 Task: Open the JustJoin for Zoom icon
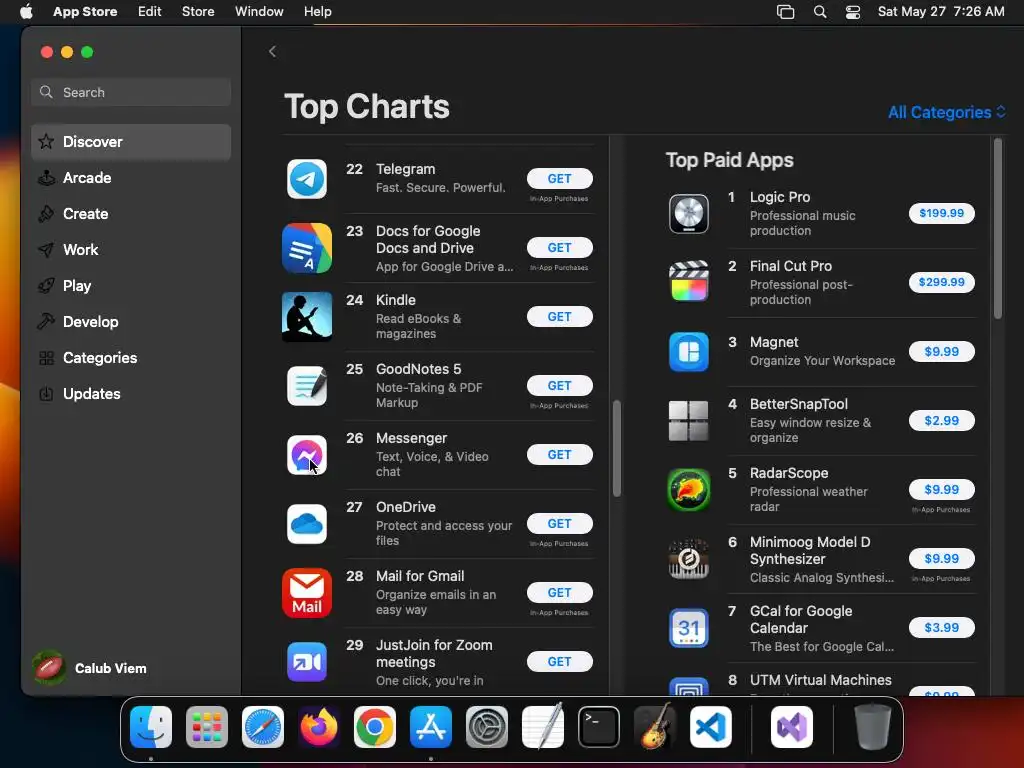pos(307,662)
